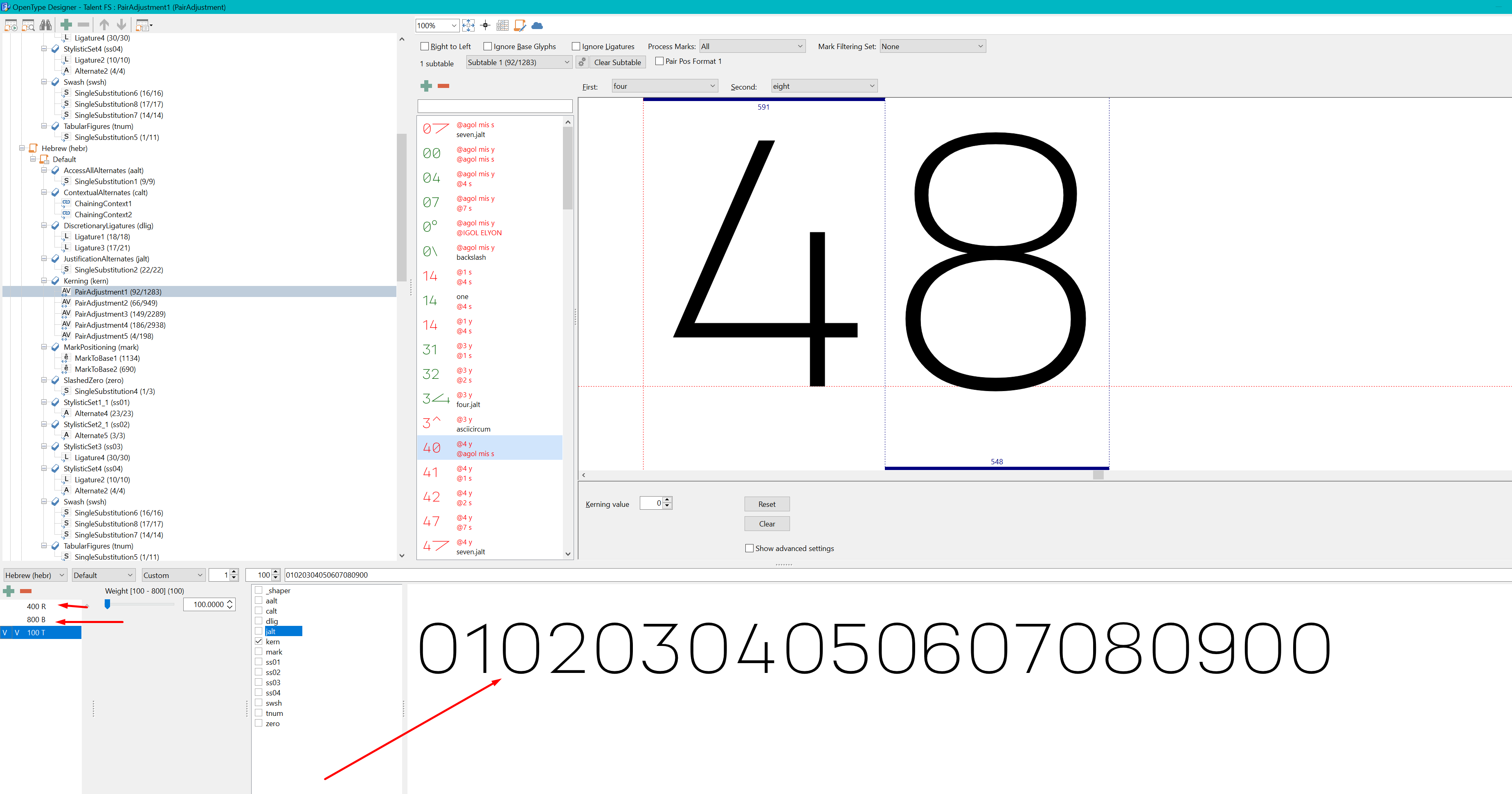Open the Custom preview text dropdown
Viewport: 1512px width, 794px height.
pos(173,575)
